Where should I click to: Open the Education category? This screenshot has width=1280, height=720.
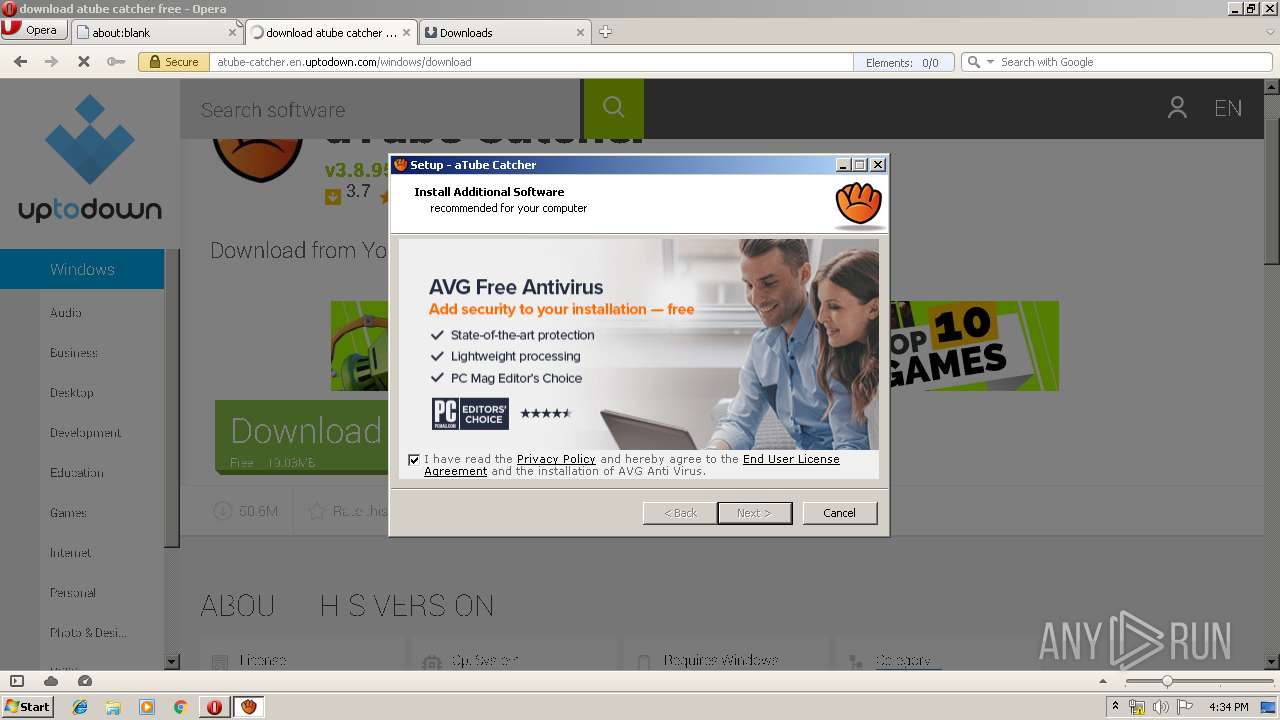[77, 473]
